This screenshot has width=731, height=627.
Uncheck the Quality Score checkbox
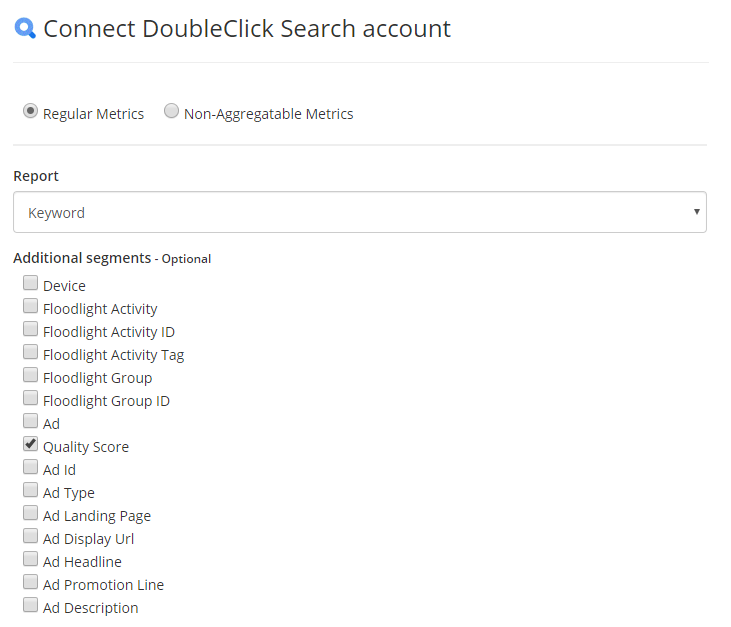[x=30, y=444]
